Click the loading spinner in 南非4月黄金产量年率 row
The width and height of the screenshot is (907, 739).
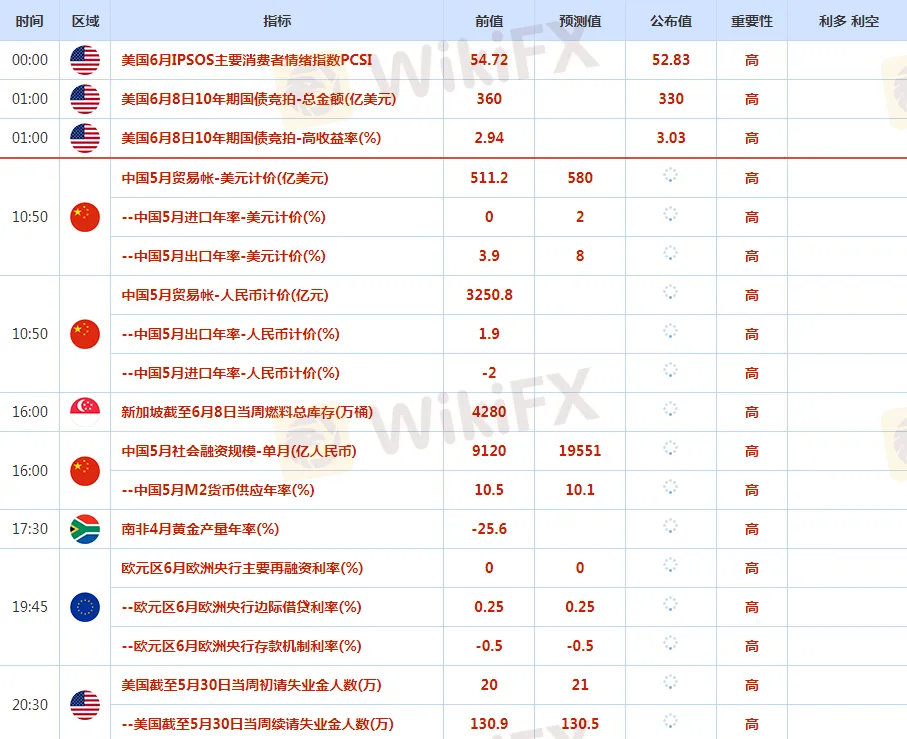(670, 529)
